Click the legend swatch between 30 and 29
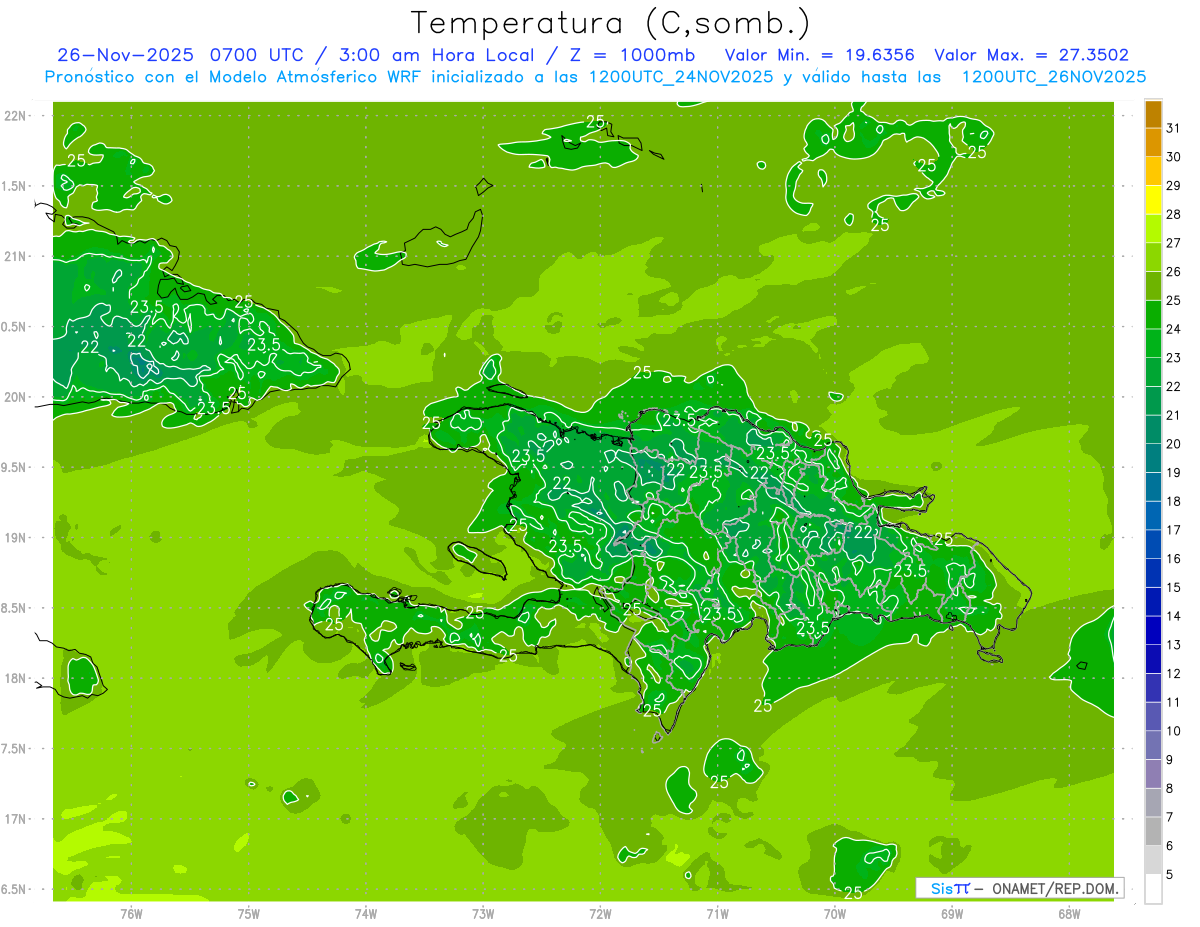Viewport: 1200px width, 927px height. tap(1153, 171)
